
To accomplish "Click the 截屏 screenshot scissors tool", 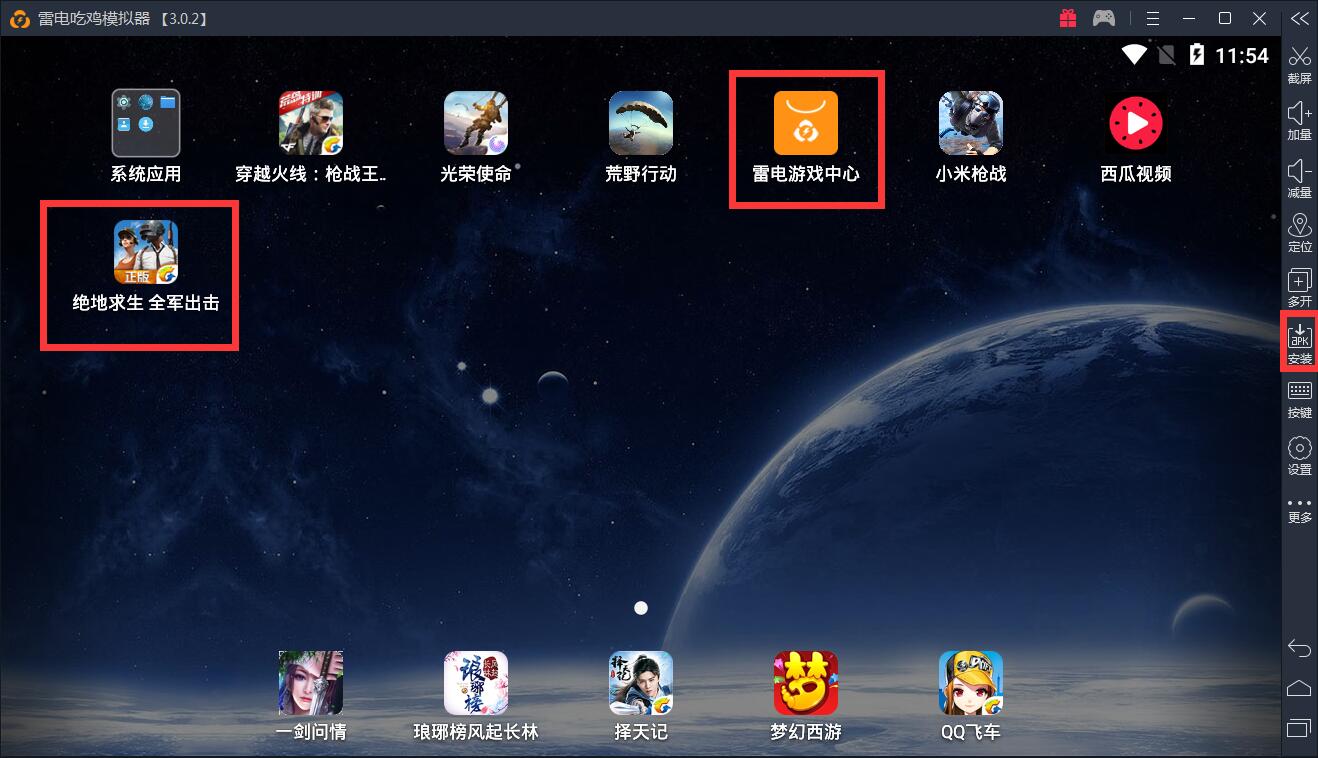I will point(1299,63).
